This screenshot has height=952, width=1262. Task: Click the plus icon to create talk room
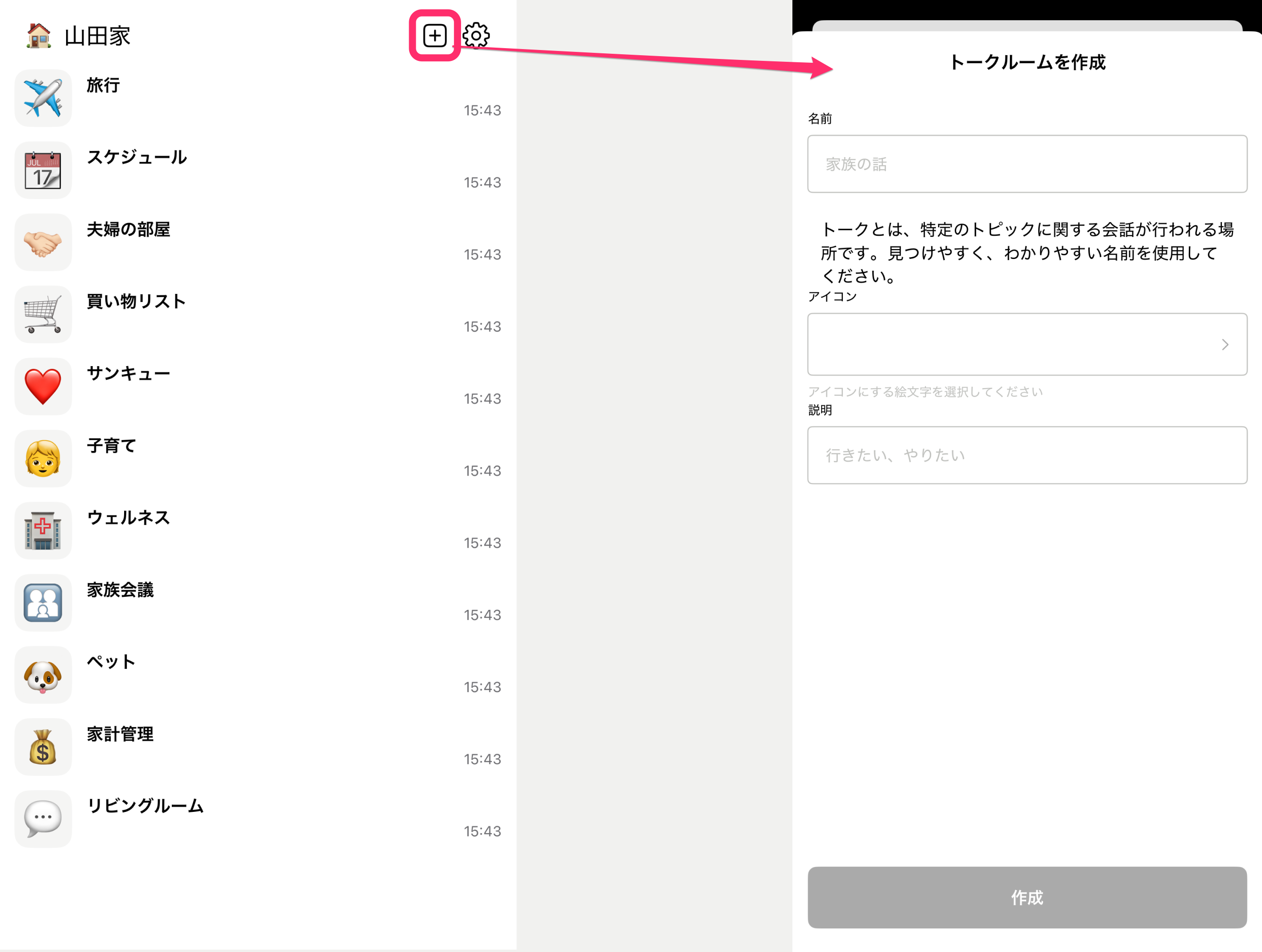(435, 35)
